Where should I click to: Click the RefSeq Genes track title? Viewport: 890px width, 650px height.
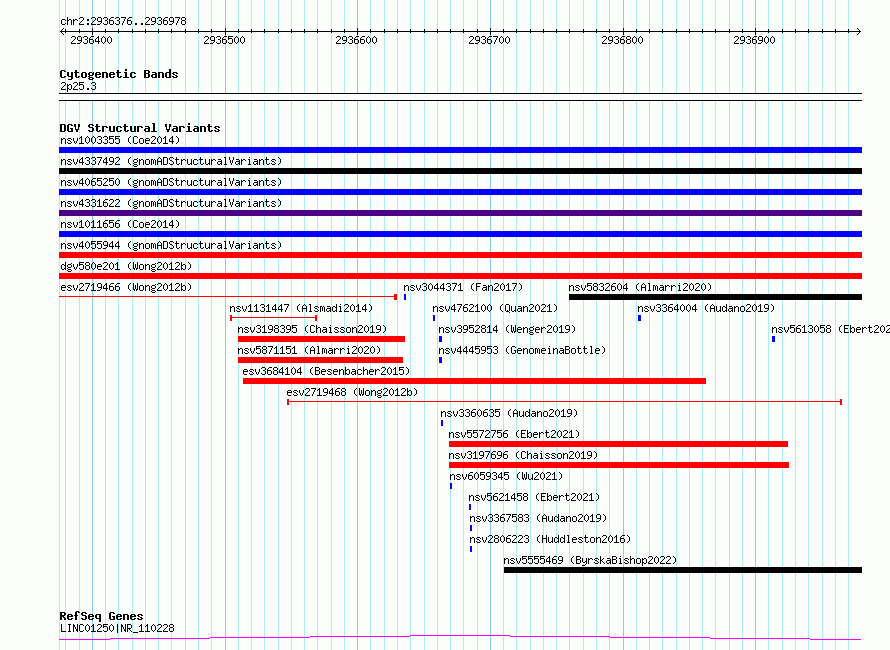click(102, 616)
